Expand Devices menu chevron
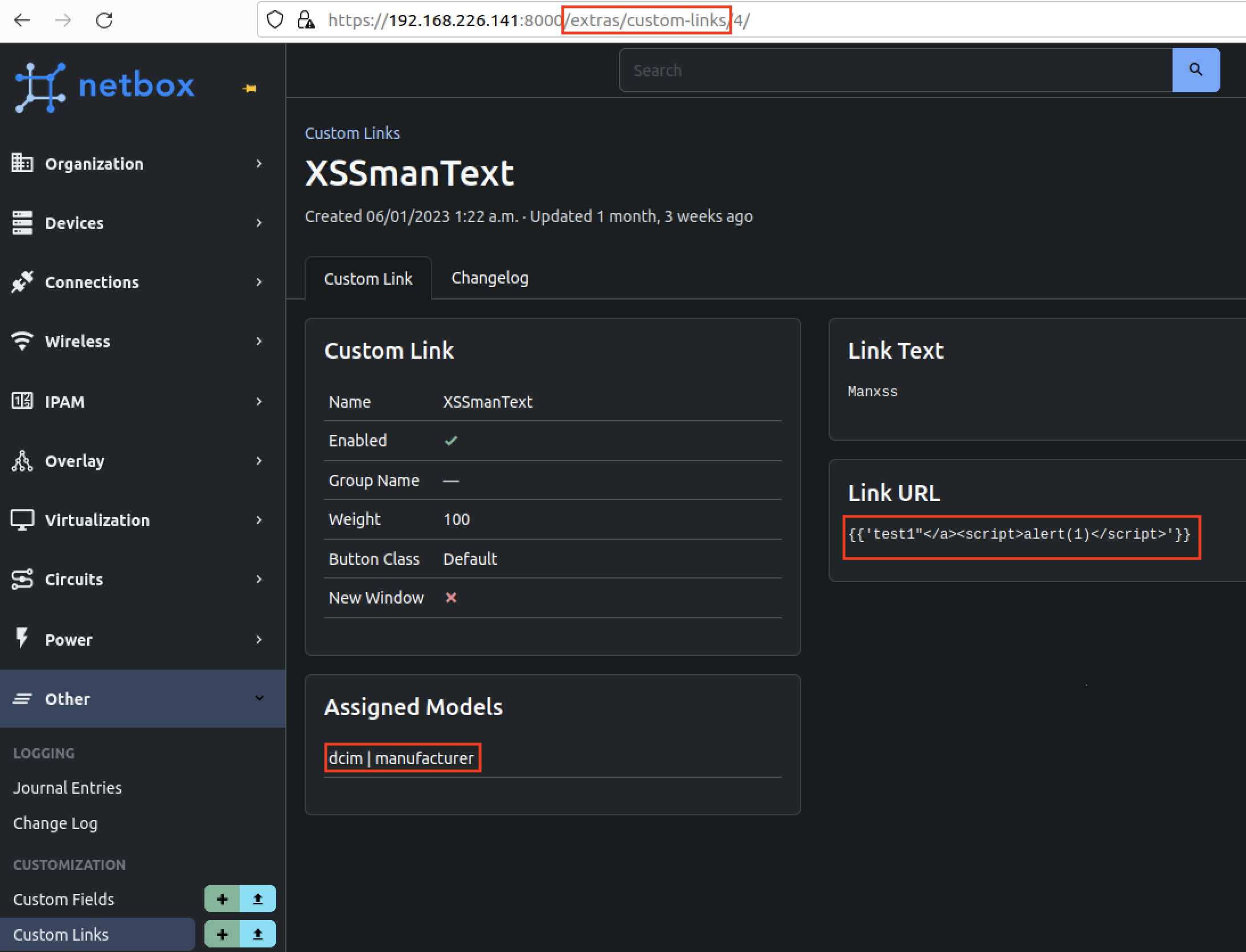 click(259, 223)
